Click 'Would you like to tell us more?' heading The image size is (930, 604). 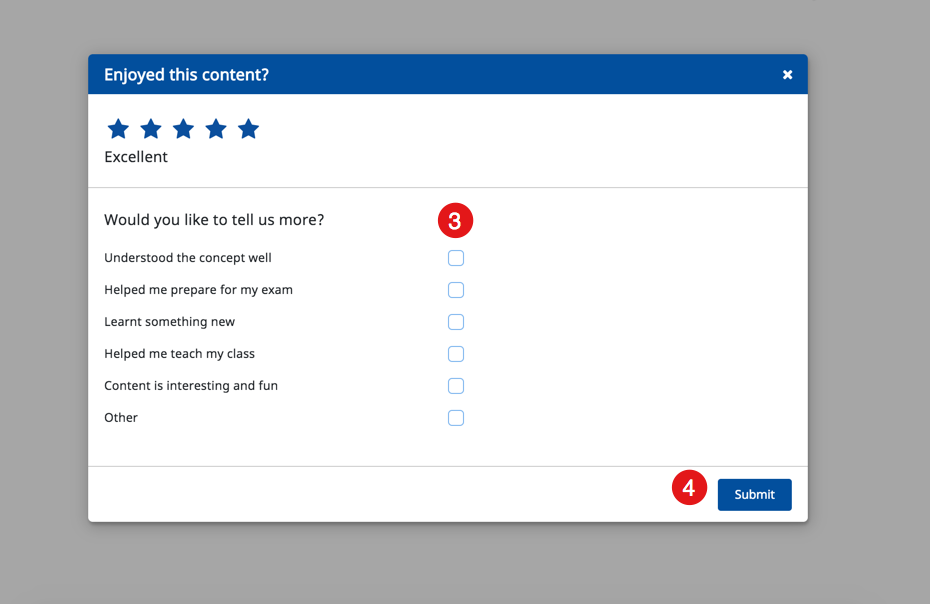[214, 220]
